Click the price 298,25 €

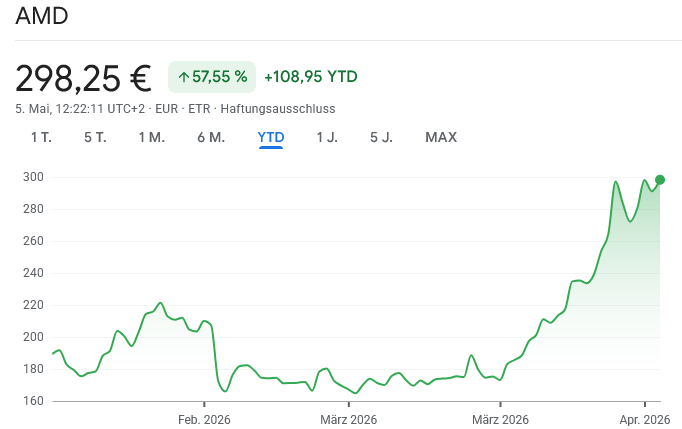coord(83,78)
